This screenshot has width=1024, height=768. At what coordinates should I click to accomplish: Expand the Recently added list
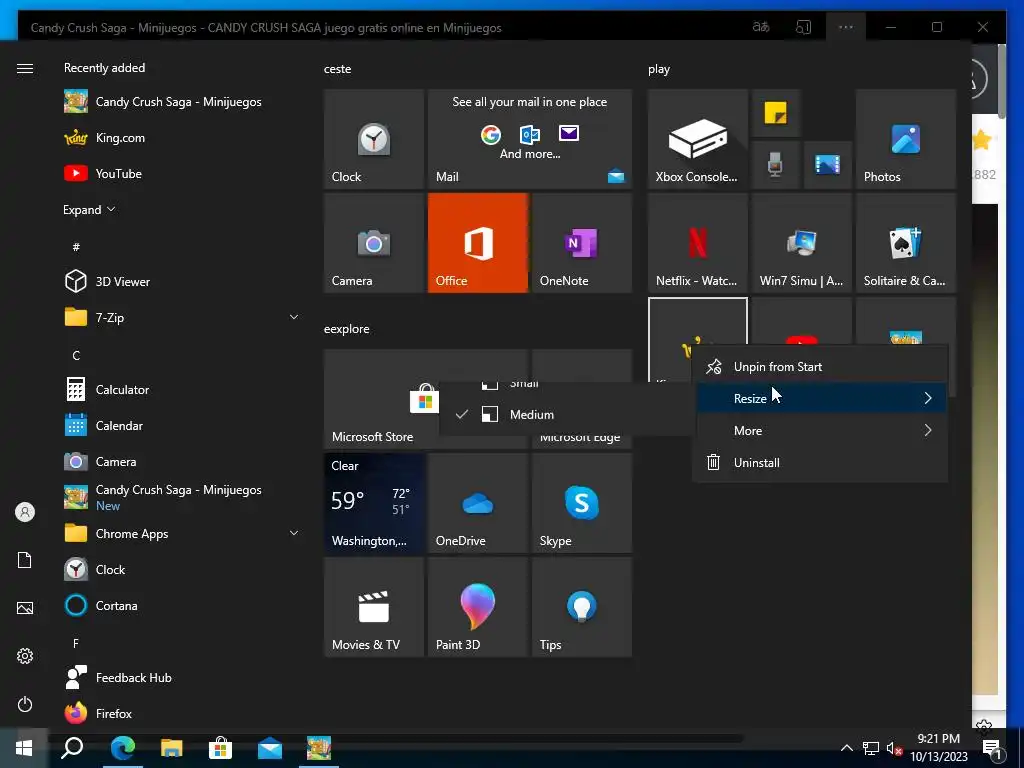(x=89, y=210)
